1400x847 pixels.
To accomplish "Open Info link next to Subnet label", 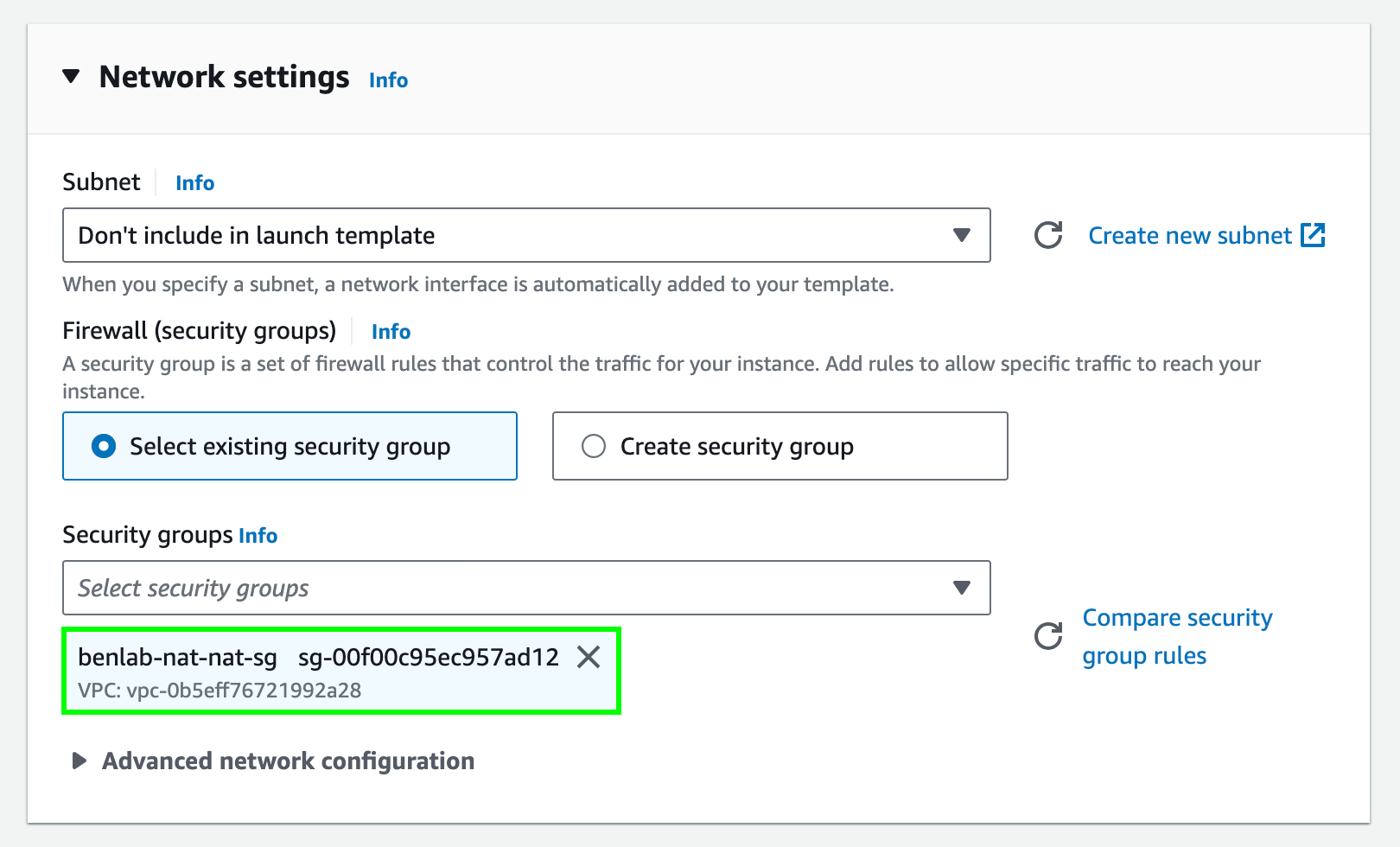I will pyautogui.click(x=194, y=183).
